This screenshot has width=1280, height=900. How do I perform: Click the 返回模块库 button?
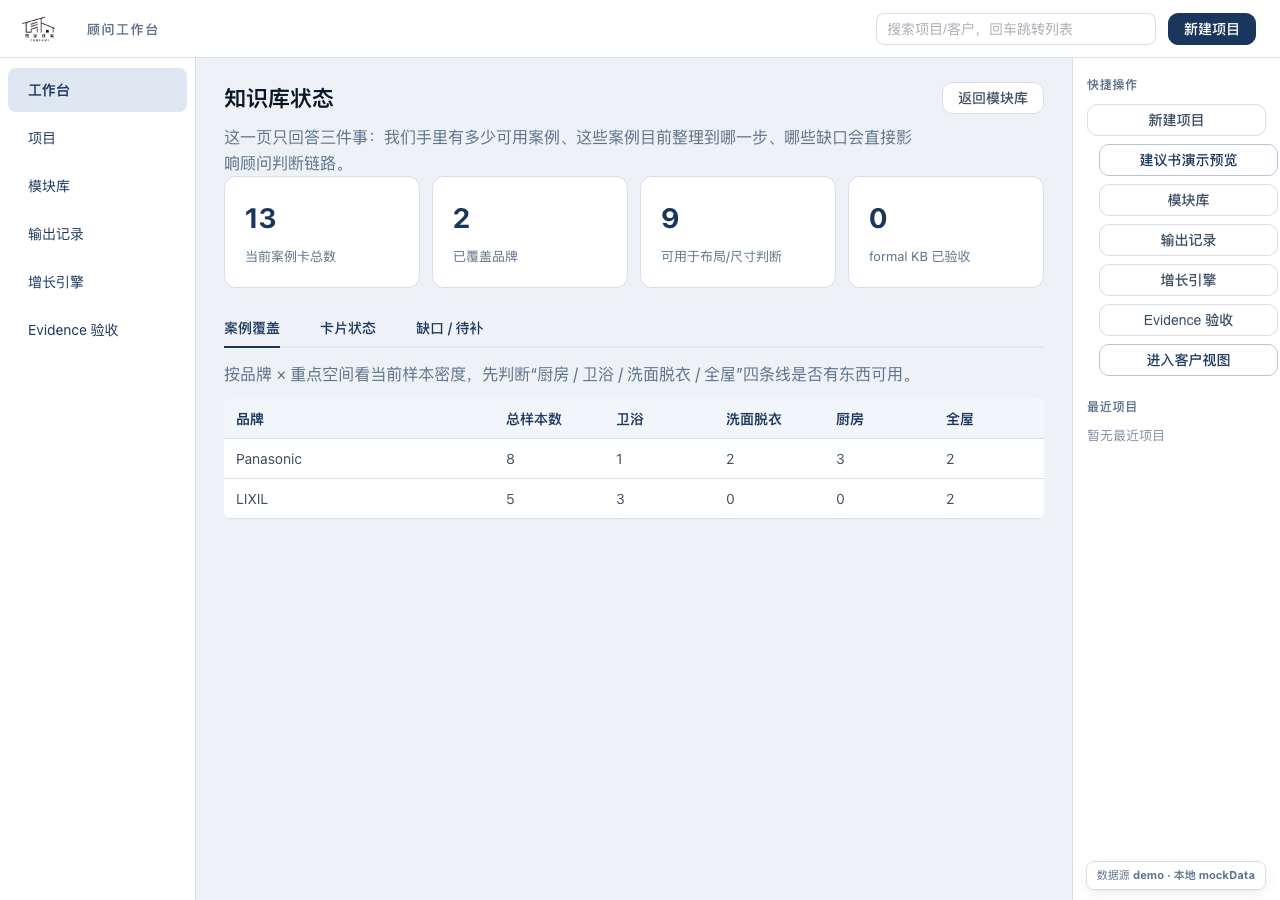coord(993,98)
